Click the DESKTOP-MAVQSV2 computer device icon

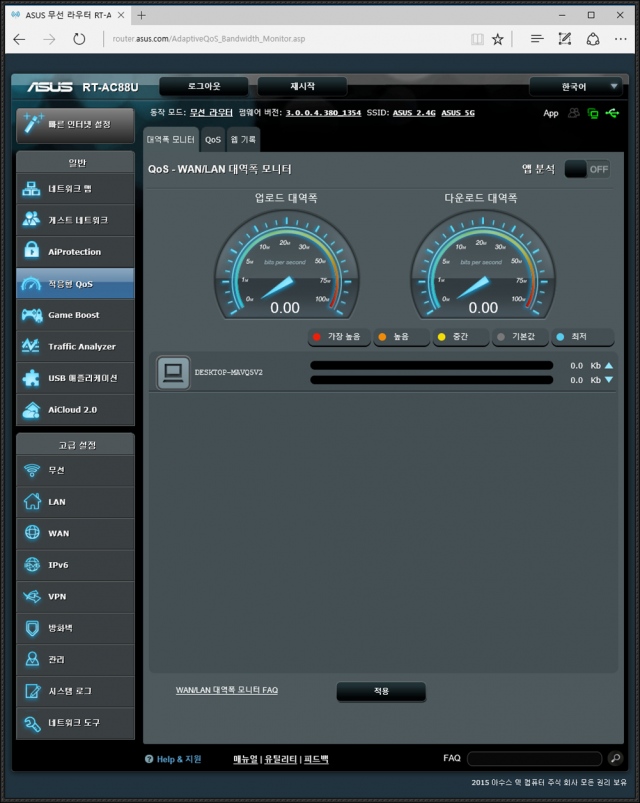coord(173,372)
